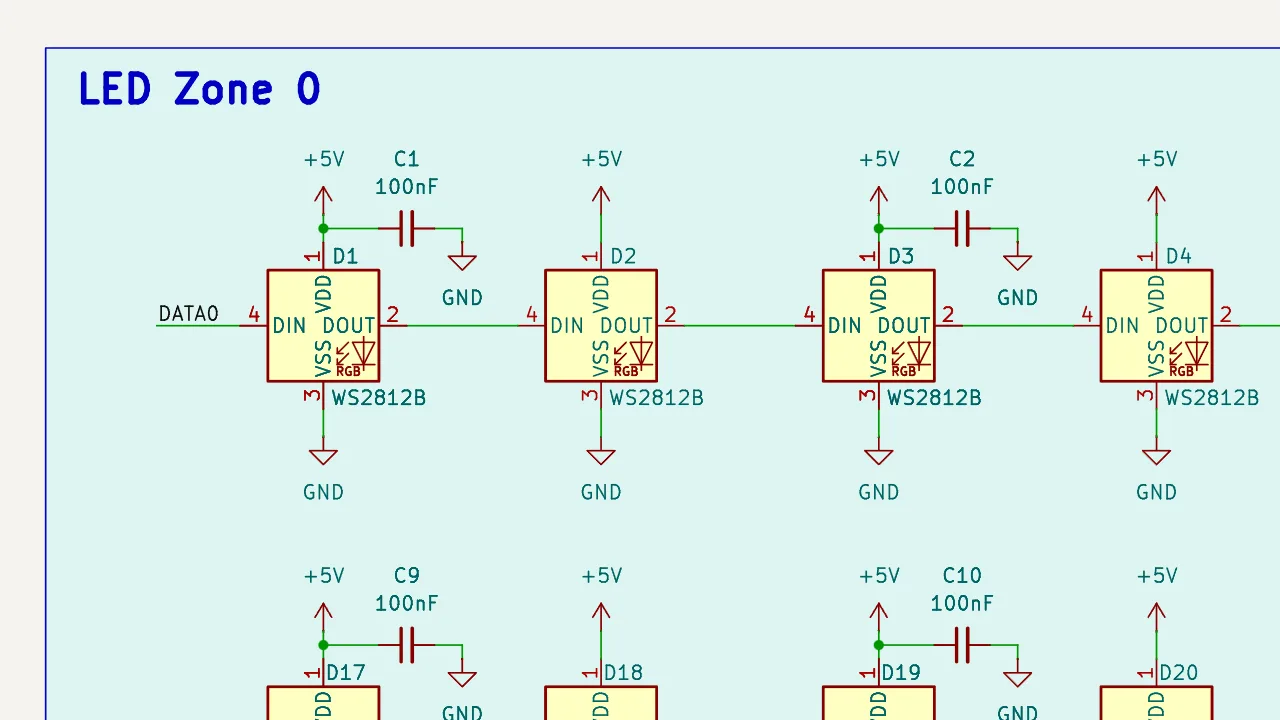This screenshot has width=1280, height=720.
Task: Click the C1 reference text
Action: point(406,159)
